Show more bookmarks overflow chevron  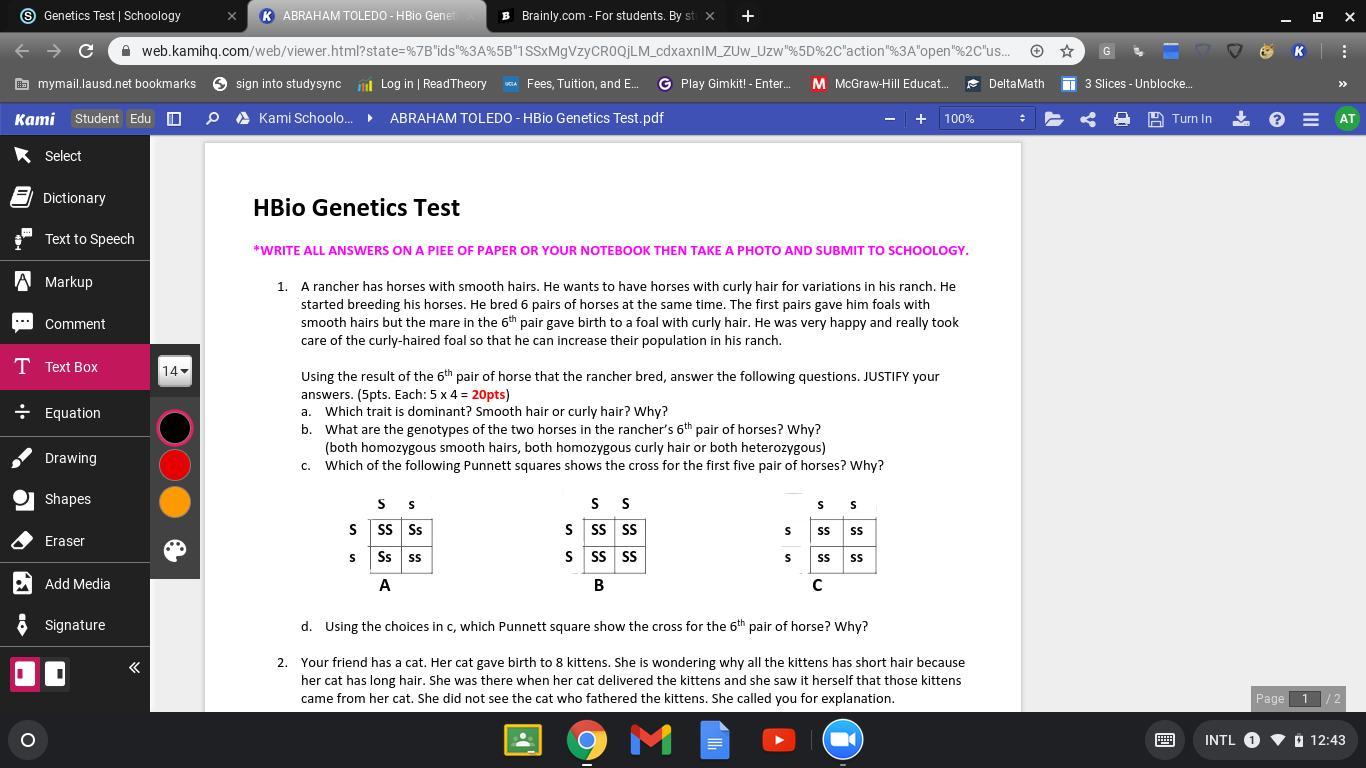pyautogui.click(x=1342, y=84)
